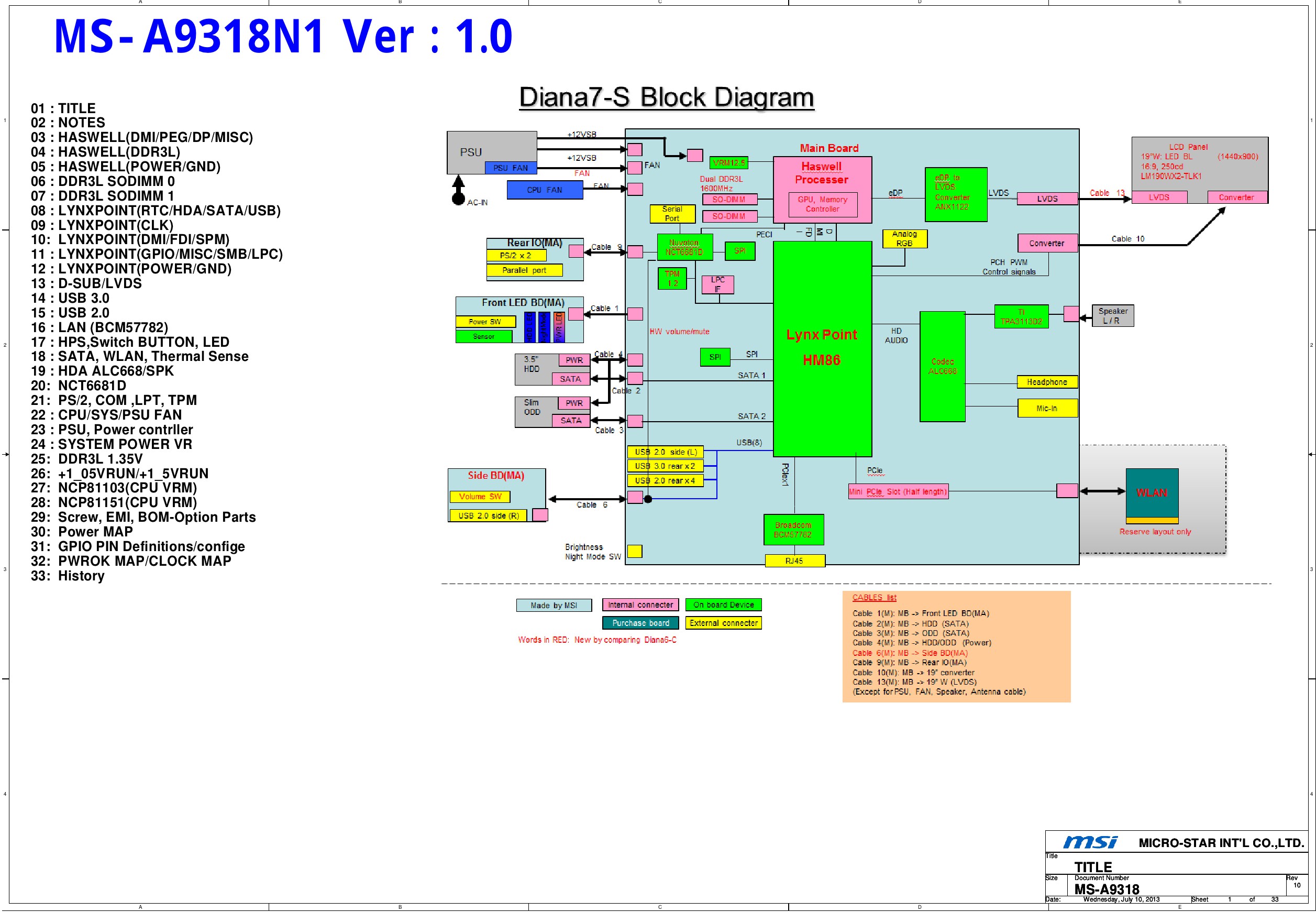Select index line '27: NCP81103(CPU VRM)'
This screenshot has width=1316, height=912.
point(114,487)
